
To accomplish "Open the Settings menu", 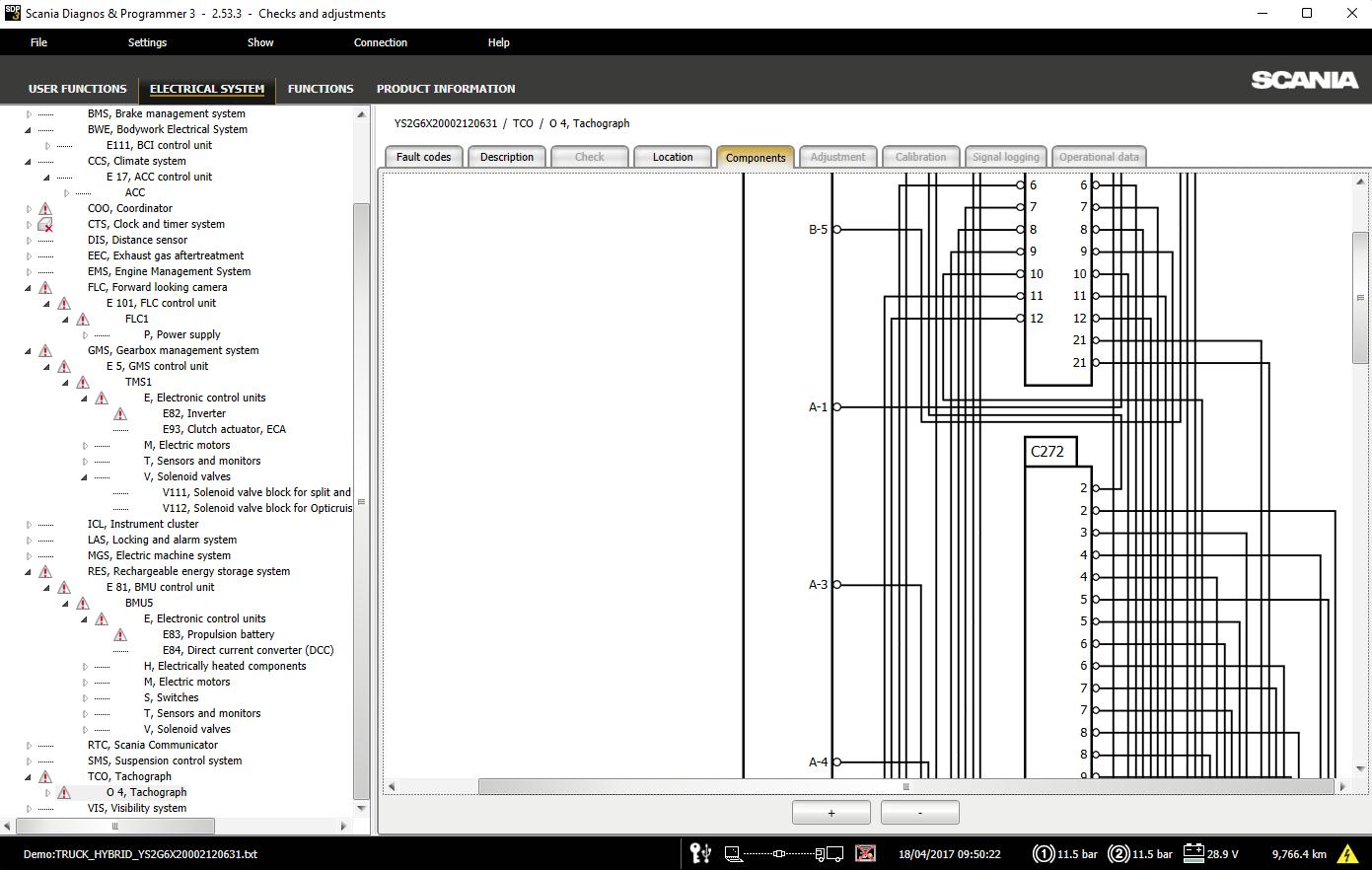I will [147, 42].
